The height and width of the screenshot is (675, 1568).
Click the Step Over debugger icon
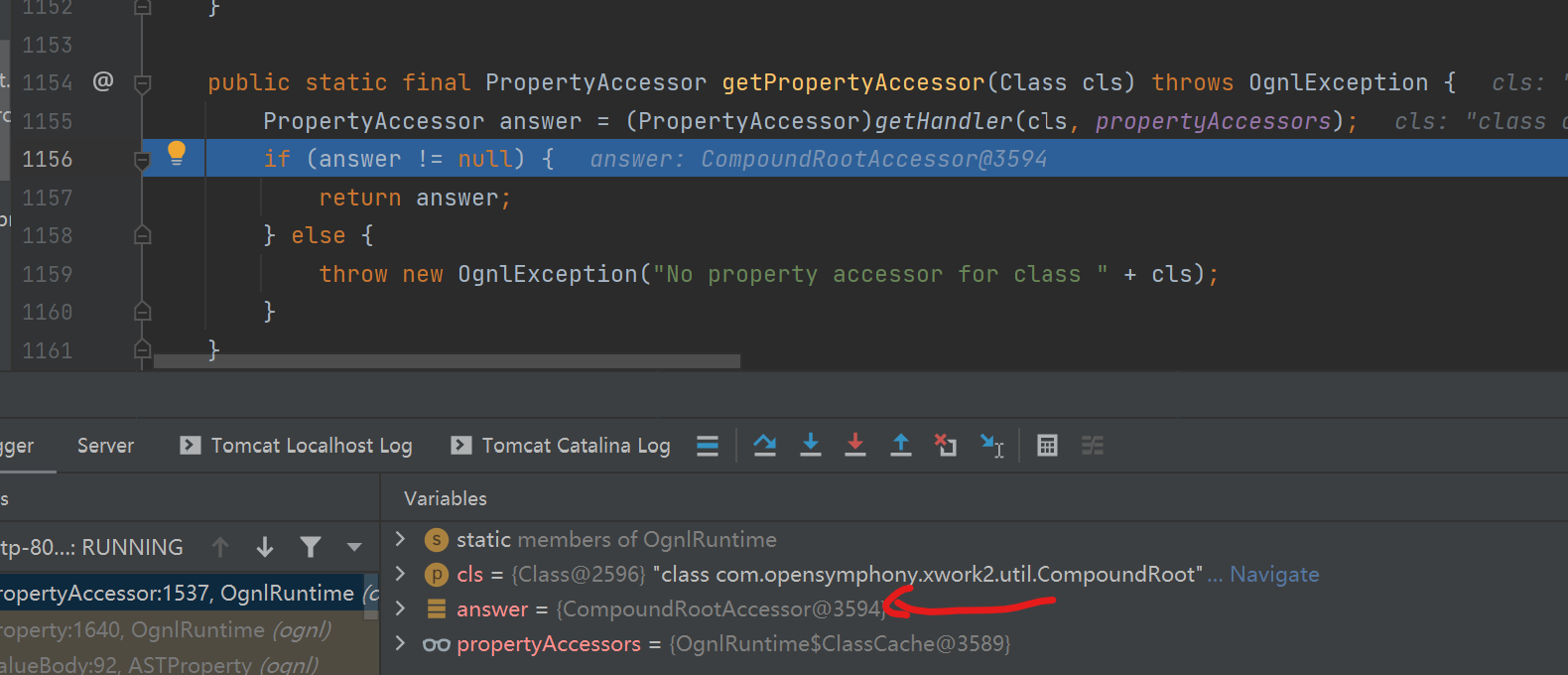(x=764, y=446)
